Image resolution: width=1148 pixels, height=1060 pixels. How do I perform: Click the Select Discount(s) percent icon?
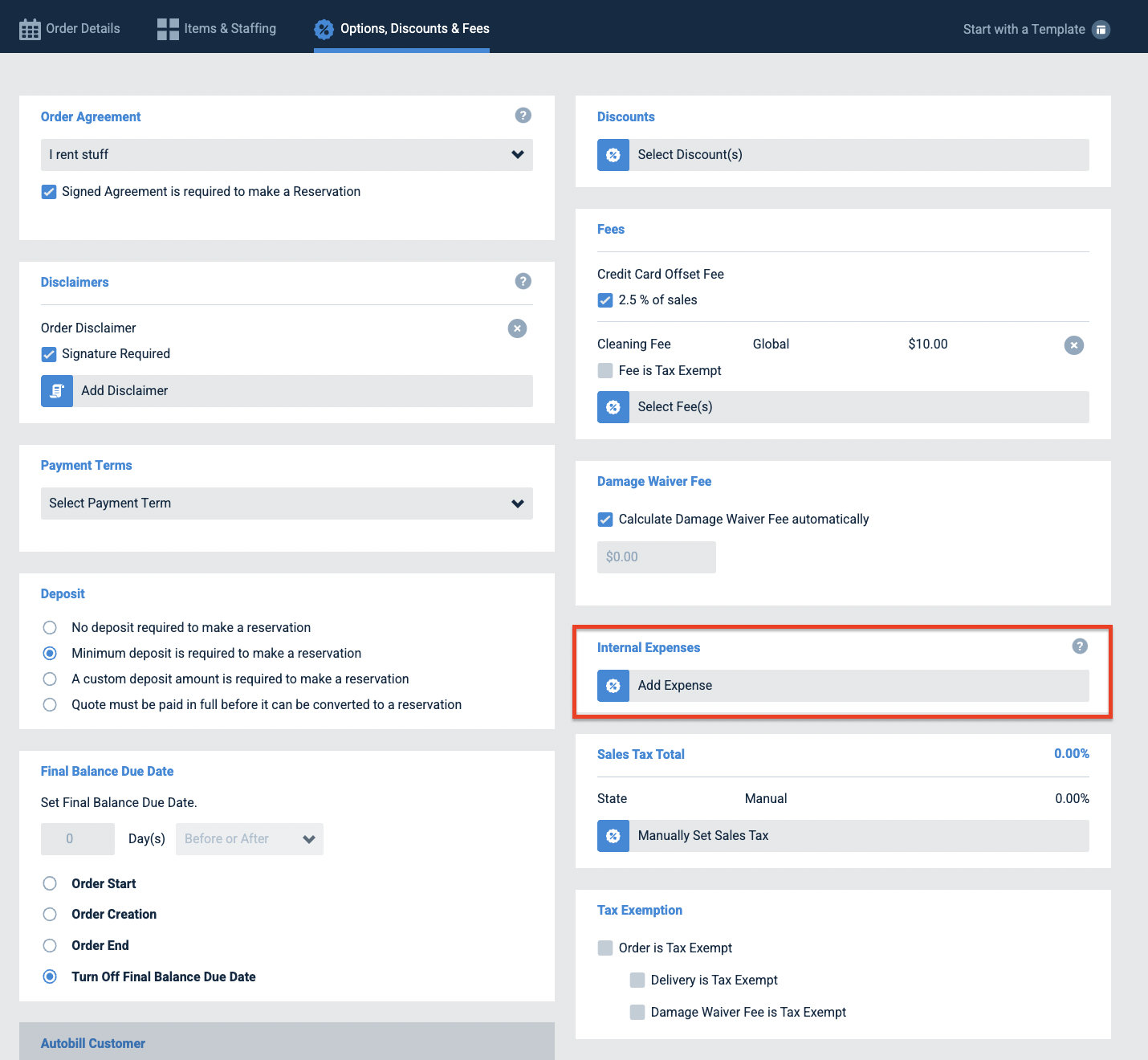coord(613,155)
